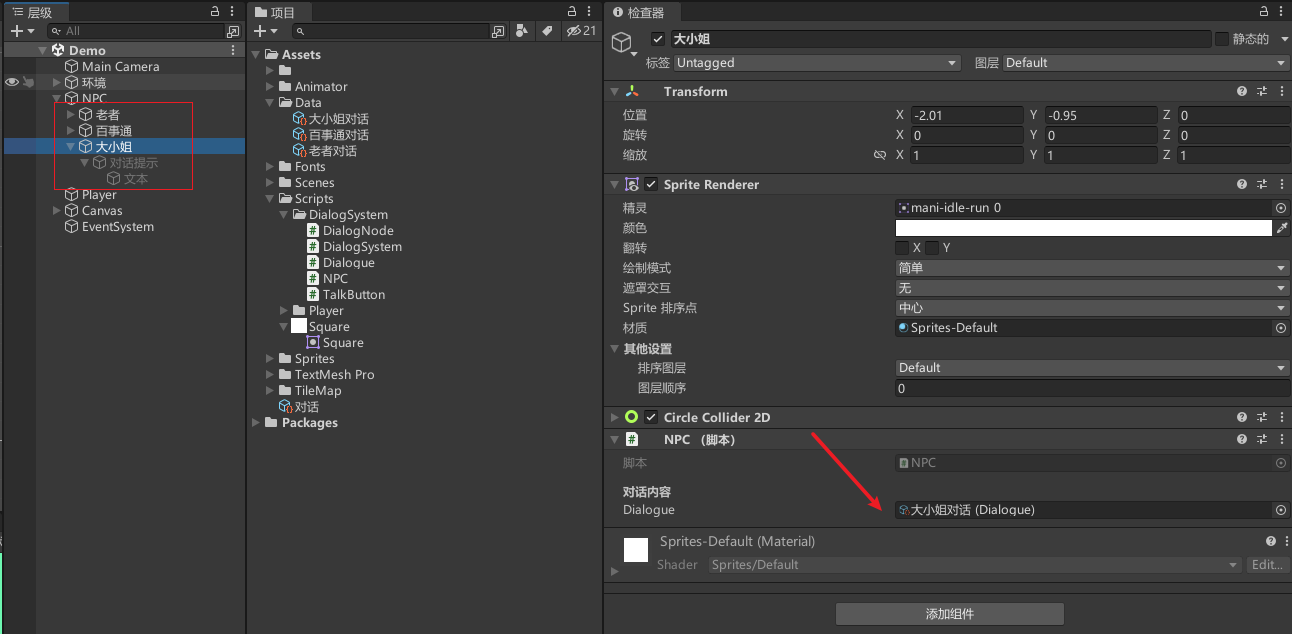The height and width of the screenshot is (634, 1292).
Task: Toggle flip X checkbox
Action: 902,248
